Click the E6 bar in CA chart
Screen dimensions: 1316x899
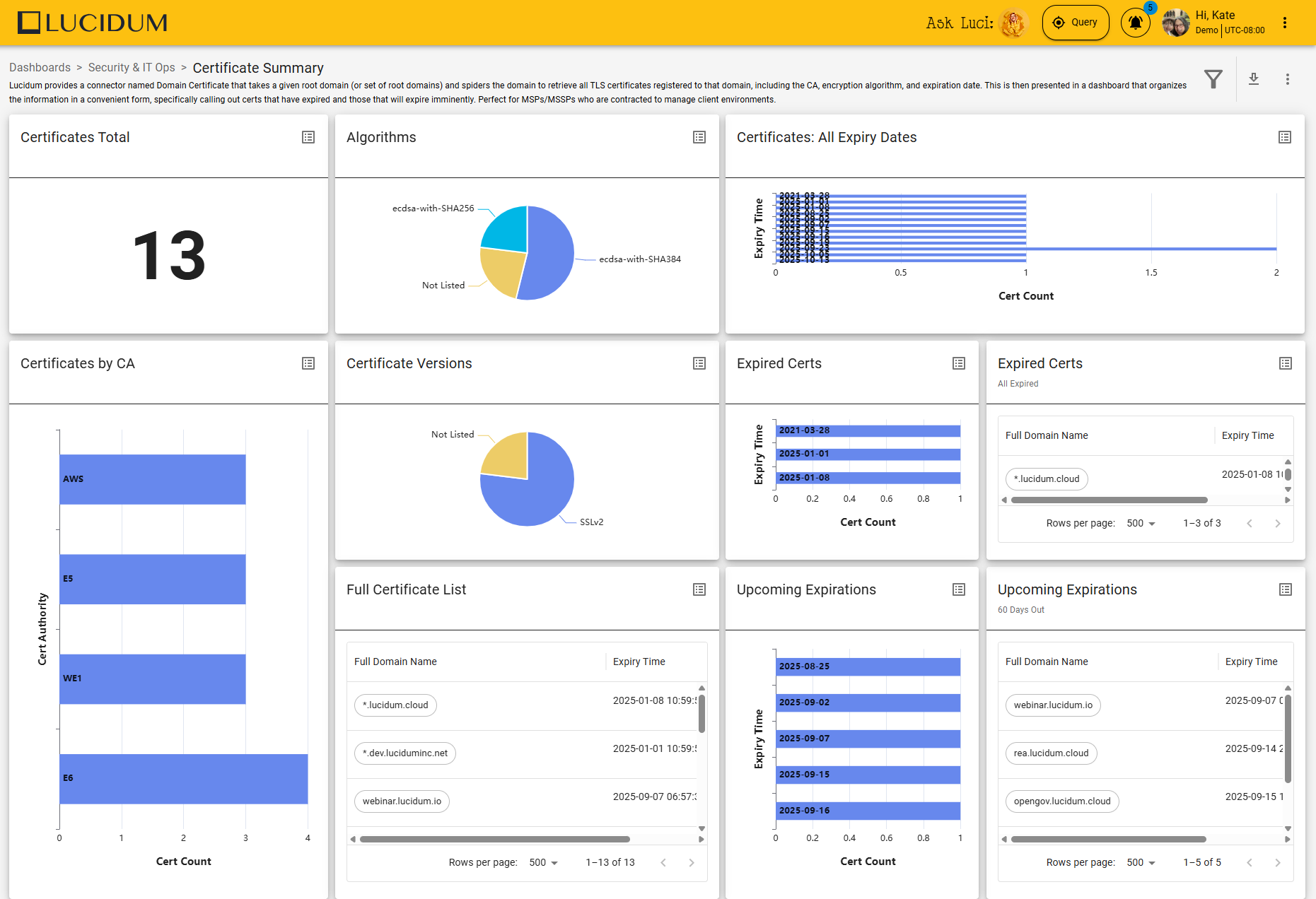184,779
